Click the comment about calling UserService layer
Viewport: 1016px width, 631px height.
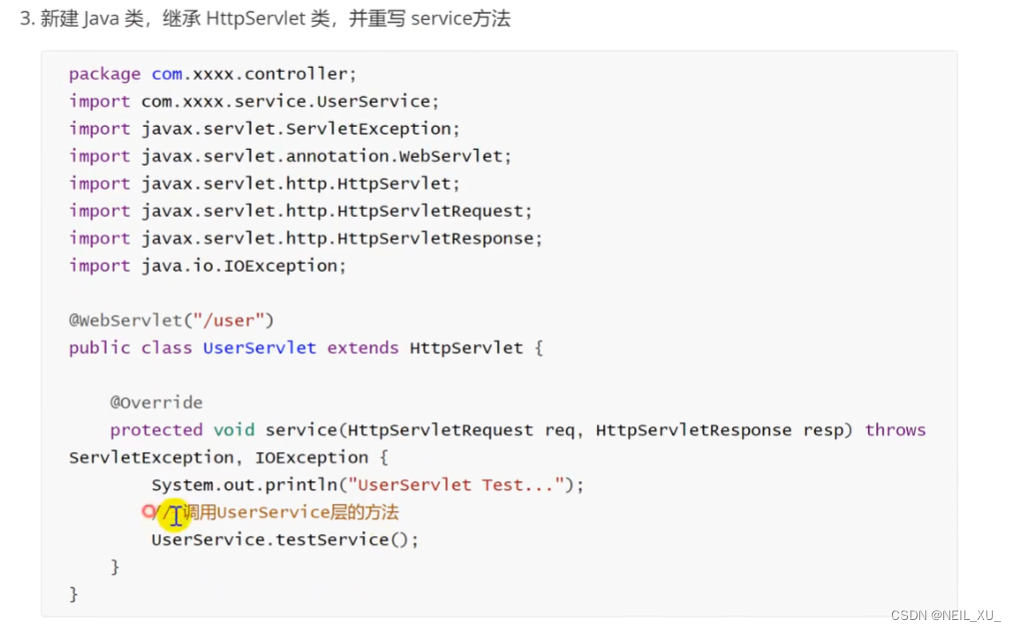(275, 512)
